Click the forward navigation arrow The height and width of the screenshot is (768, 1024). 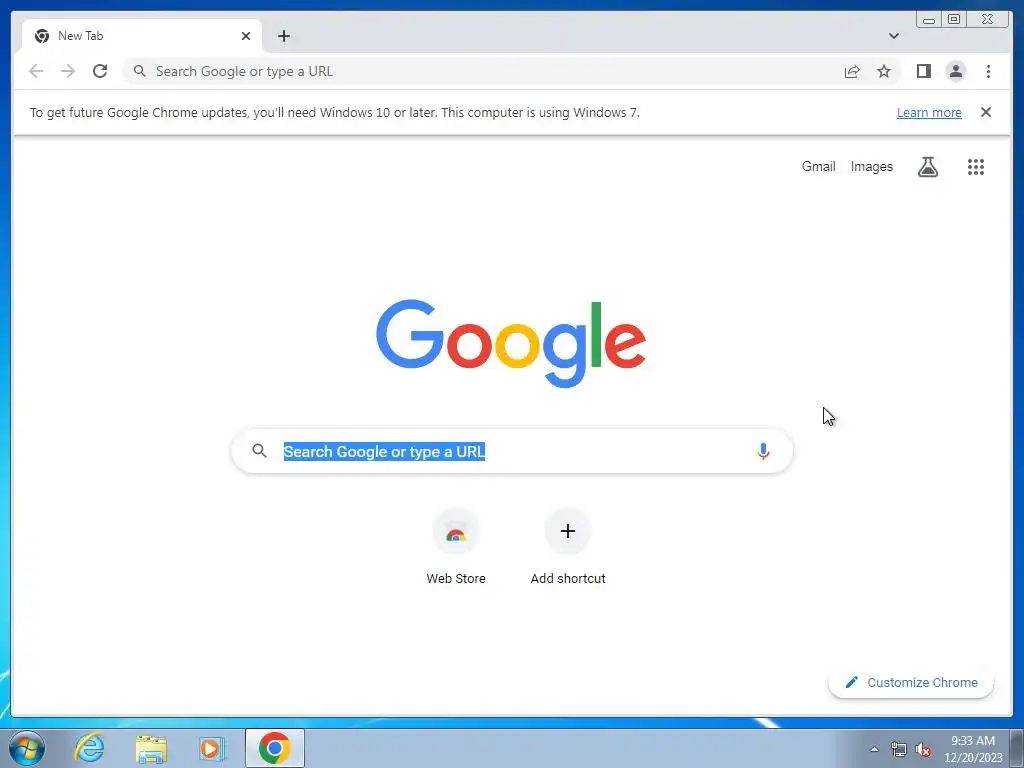pos(68,71)
